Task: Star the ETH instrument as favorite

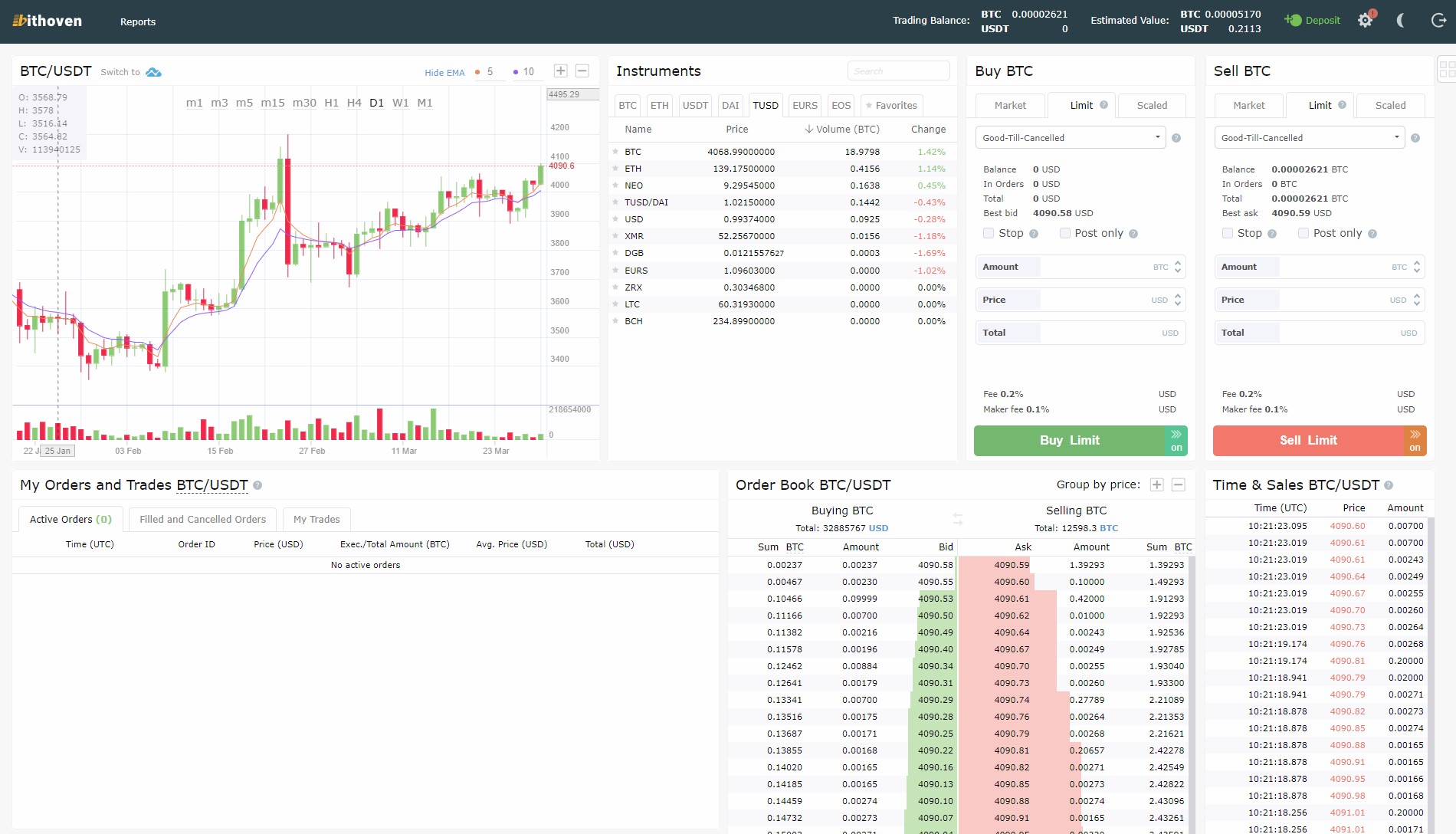Action: coord(615,169)
